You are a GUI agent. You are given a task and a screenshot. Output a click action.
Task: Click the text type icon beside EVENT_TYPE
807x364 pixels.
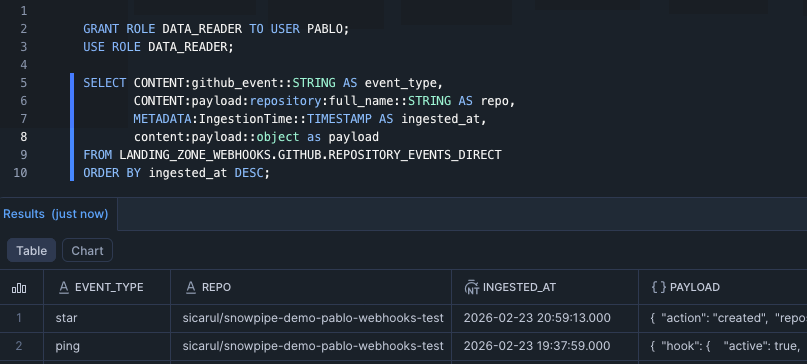[64, 287]
